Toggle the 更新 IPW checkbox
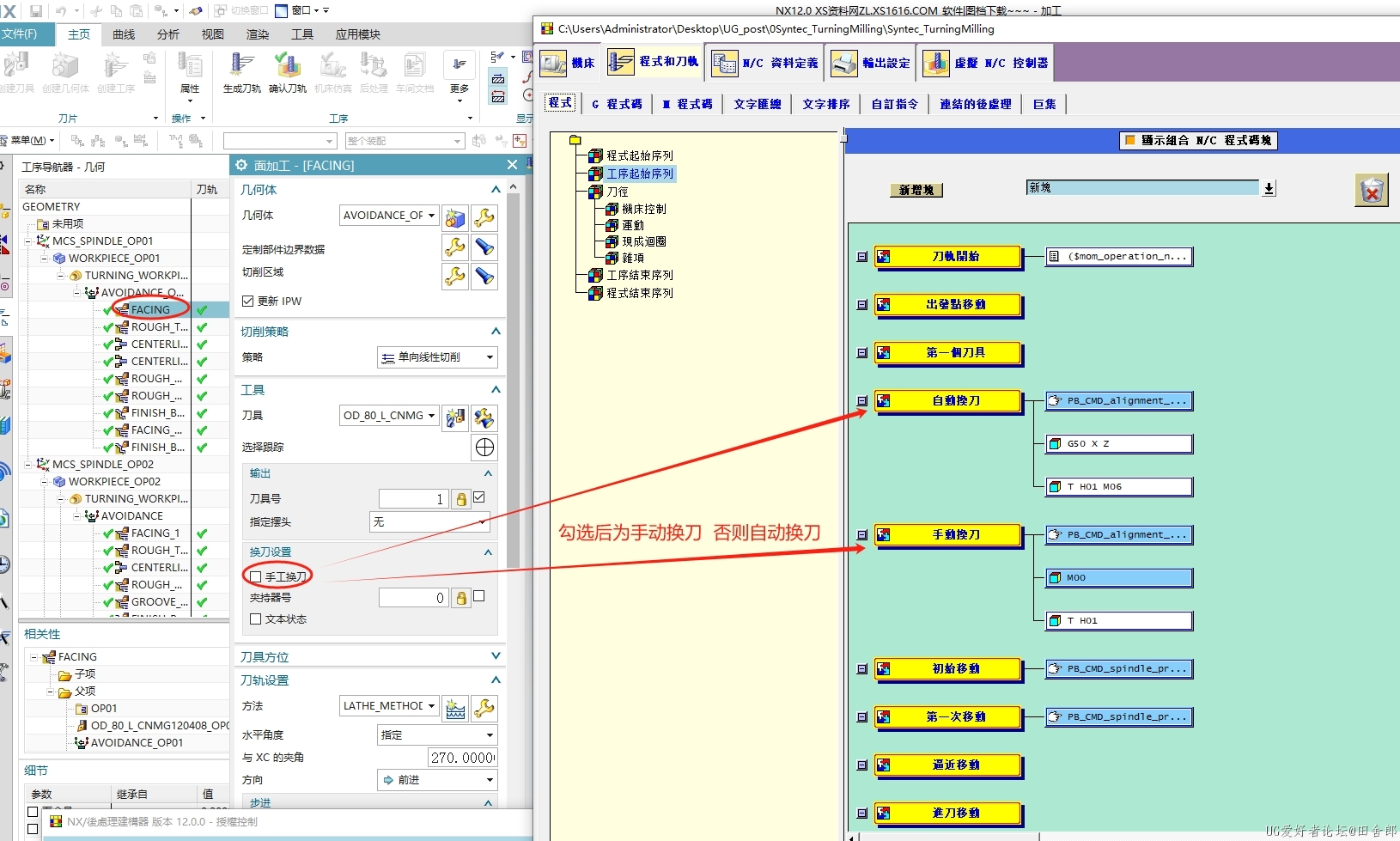 point(248,302)
